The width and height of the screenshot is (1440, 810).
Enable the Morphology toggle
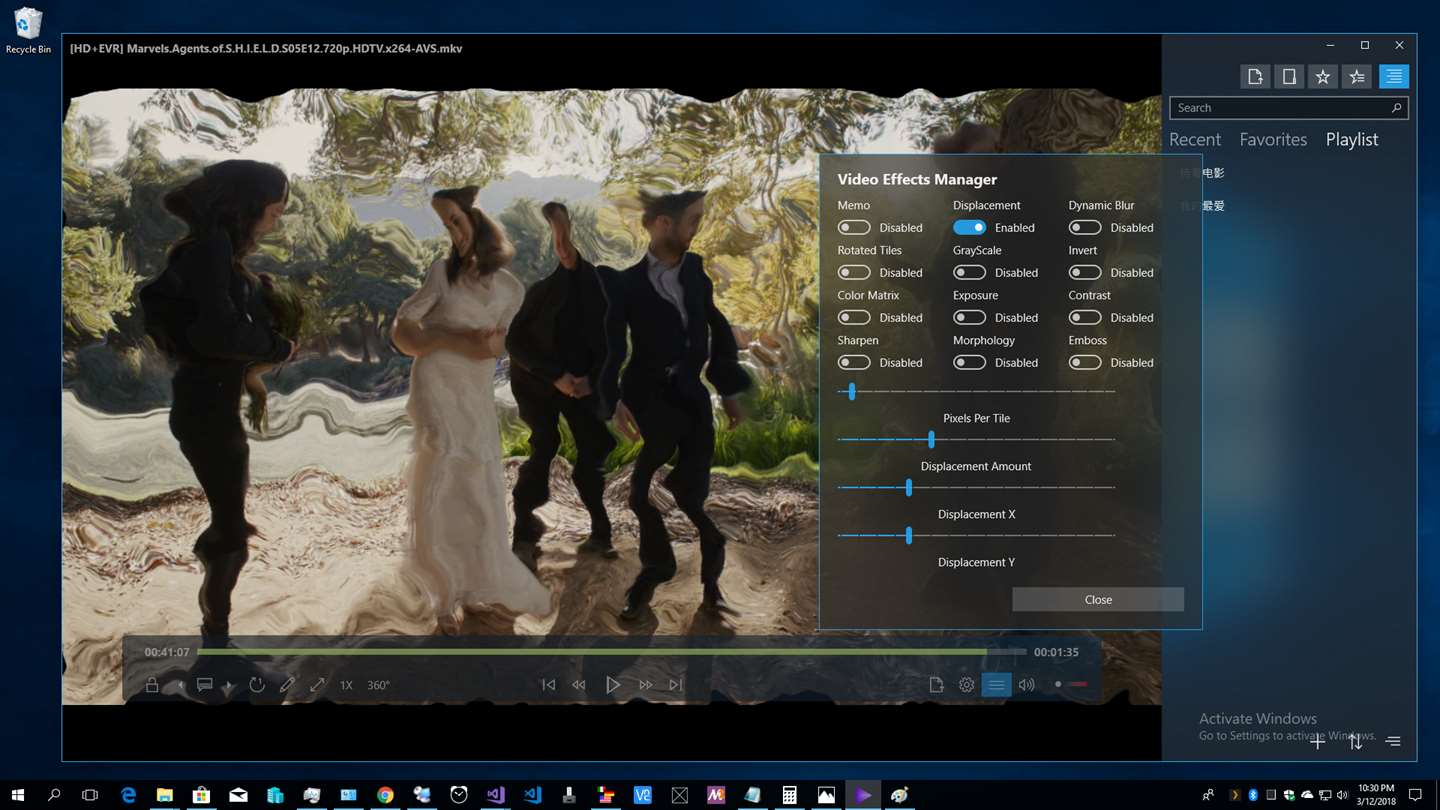(969, 363)
